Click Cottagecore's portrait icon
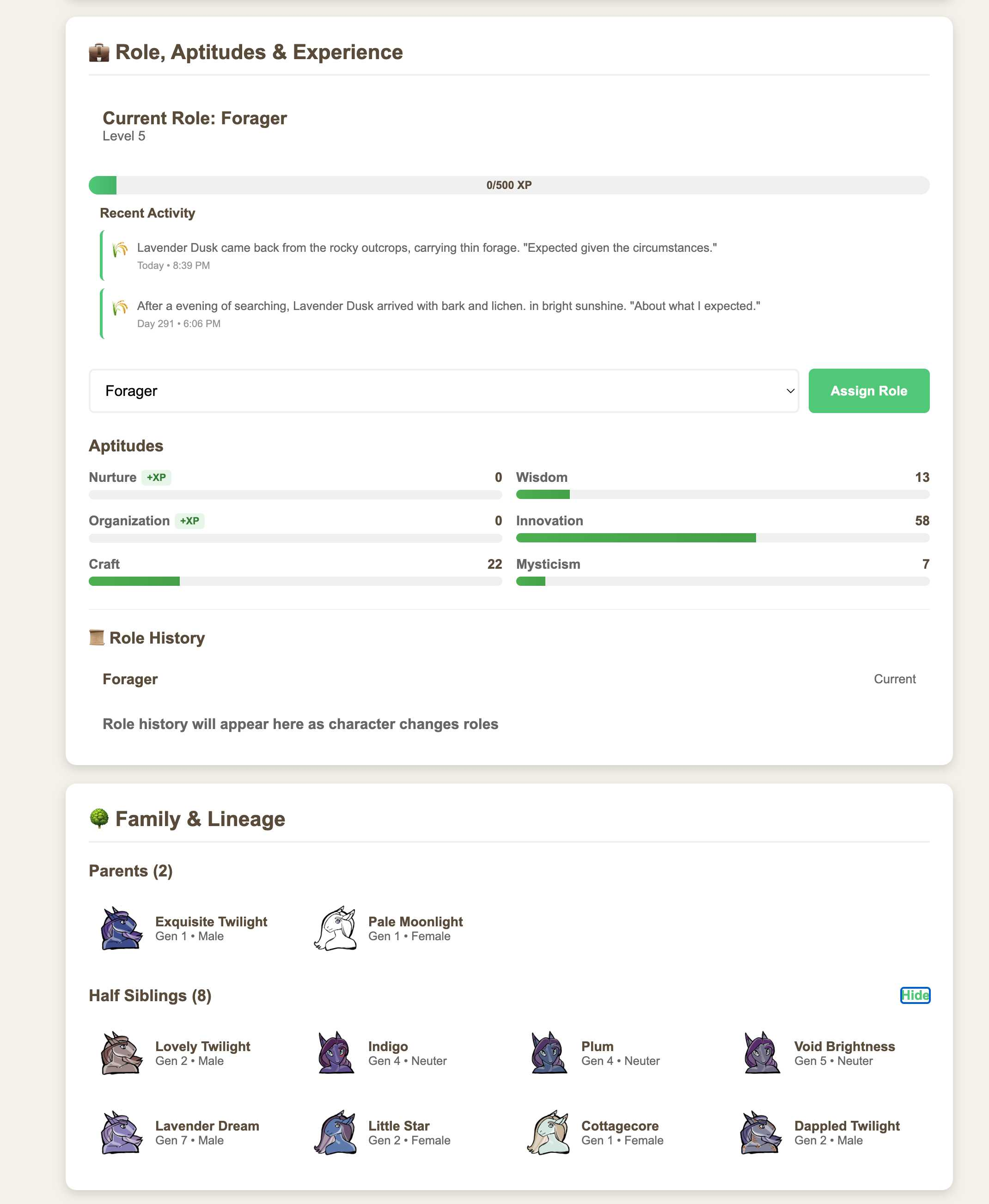This screenshot has width=989, height=1204. pyautogui.click(x=548, y=1133)
